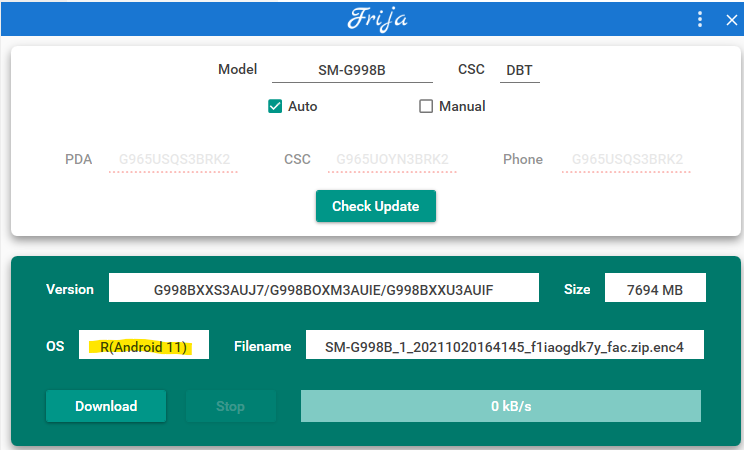Close the Frija window

[731, 20]
